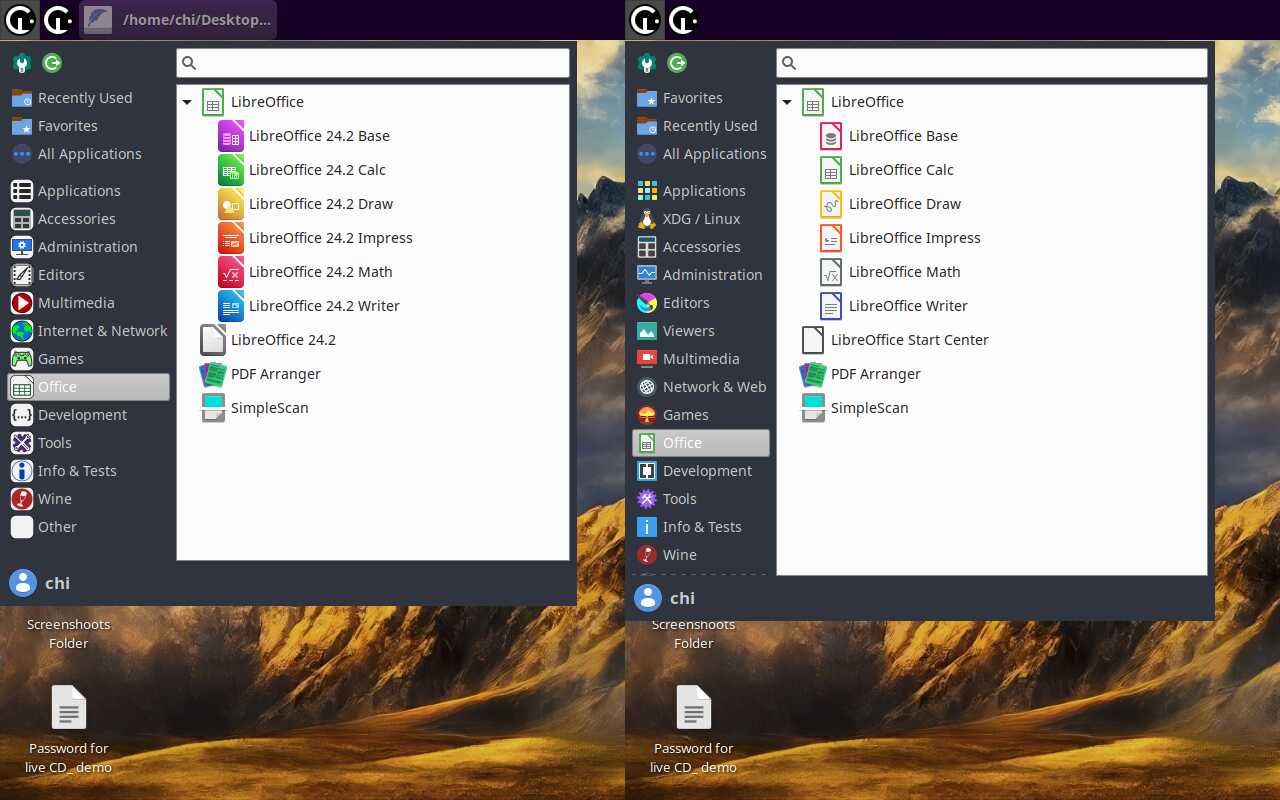Launch LibreOffice 24.2 Draw via its yellow icon
Viewport: 1280px width, 800px height.
pyautogui.click(x=231, y=204)
